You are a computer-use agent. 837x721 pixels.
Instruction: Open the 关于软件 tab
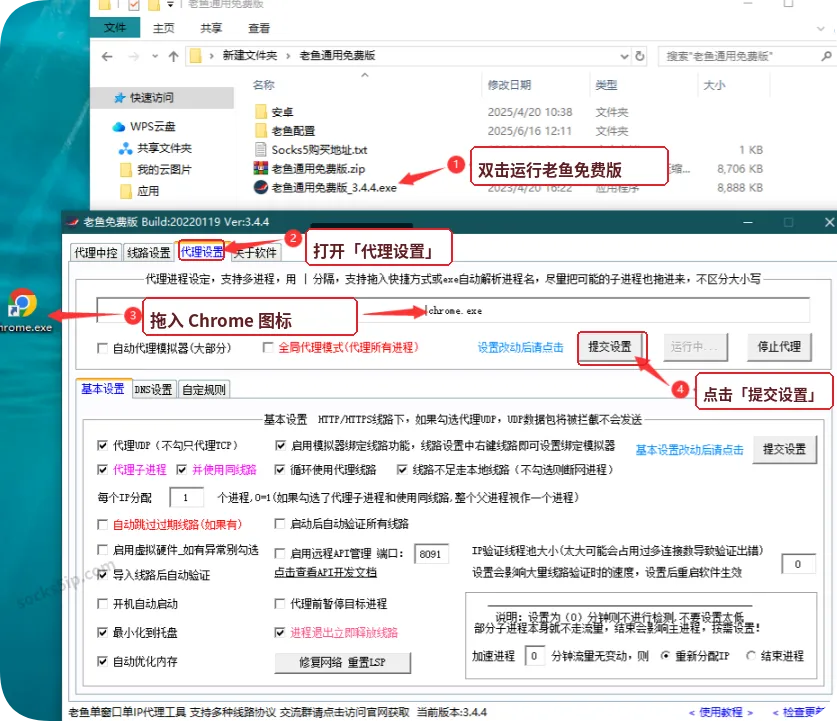256,252
